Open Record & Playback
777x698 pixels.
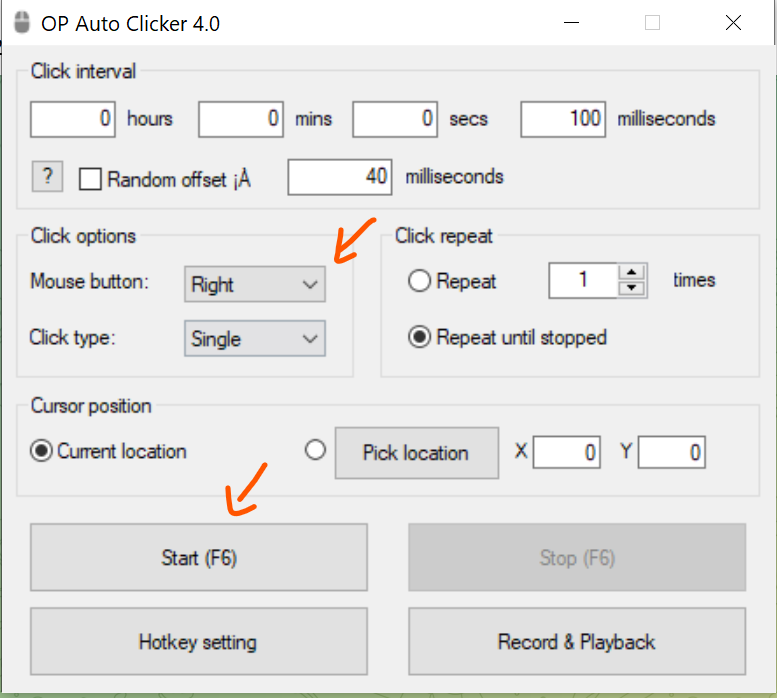(577, 642)
